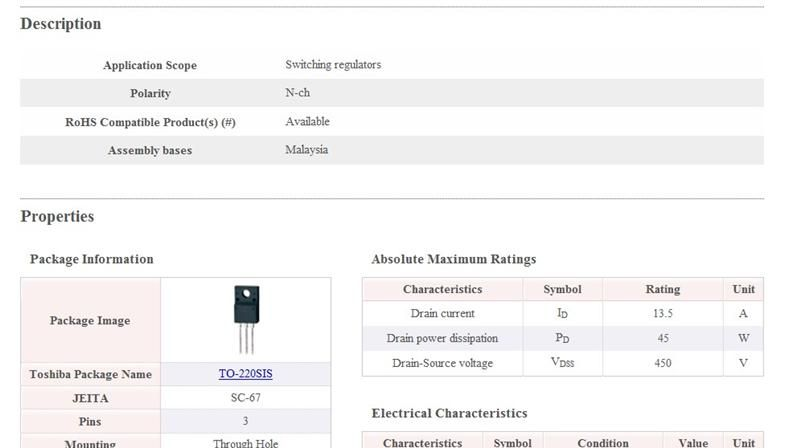The image size is (800, 448).
Task: Select the VDSS symbol cell
Action: tap(562, 363)
